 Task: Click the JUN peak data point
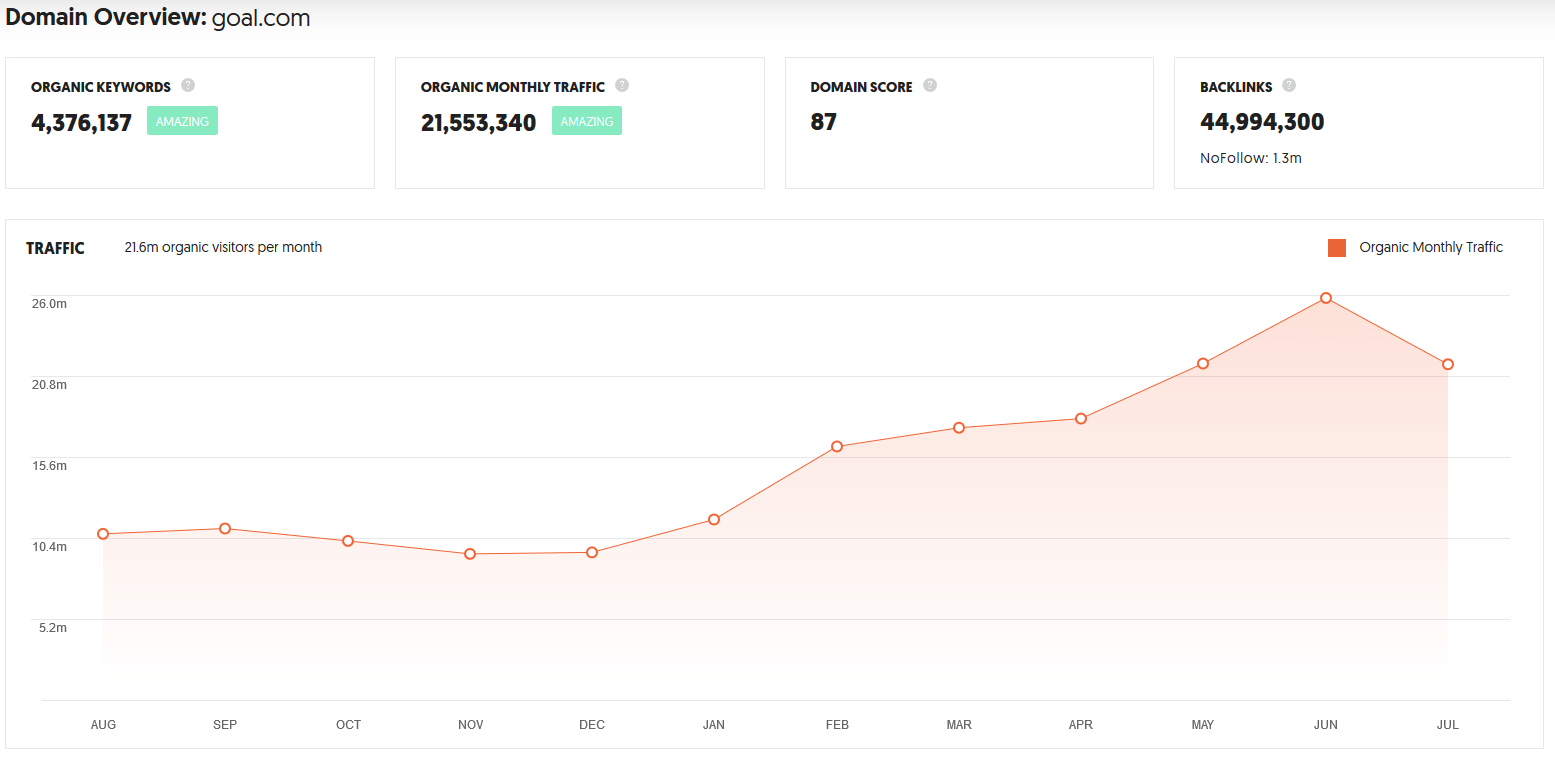point(1326,298)
